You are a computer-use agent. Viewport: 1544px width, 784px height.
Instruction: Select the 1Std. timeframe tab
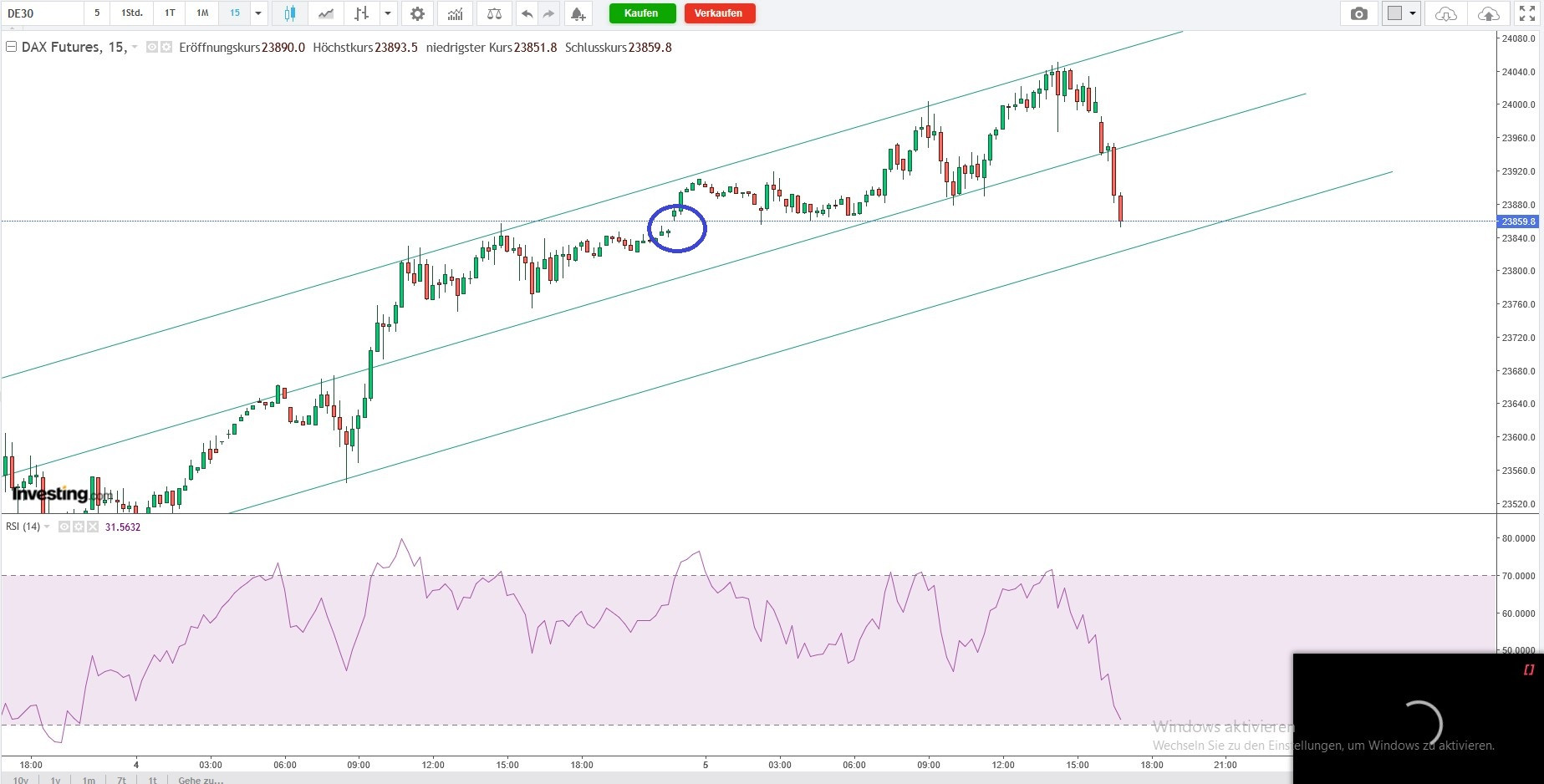(x=132, y=13)
